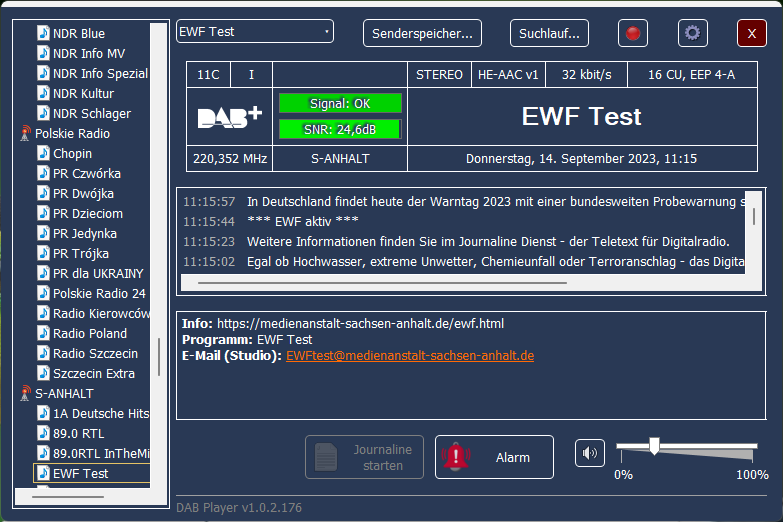Image resolution: width=783 pixels, height=522 pixels.
Task: Click the red record button
Action: point(632,33)
